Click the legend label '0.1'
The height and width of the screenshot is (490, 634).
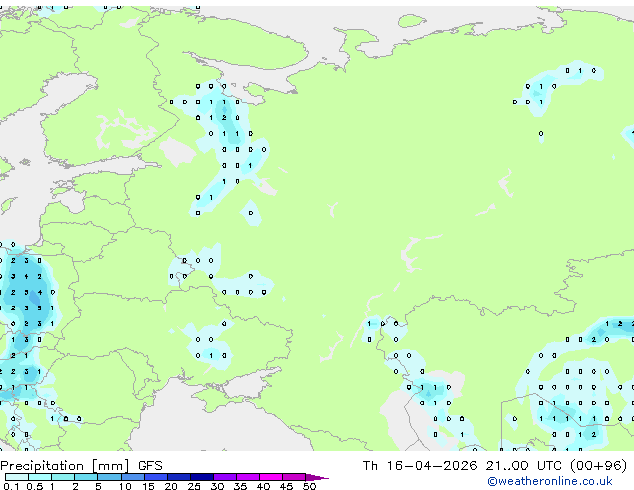(11, 486)
